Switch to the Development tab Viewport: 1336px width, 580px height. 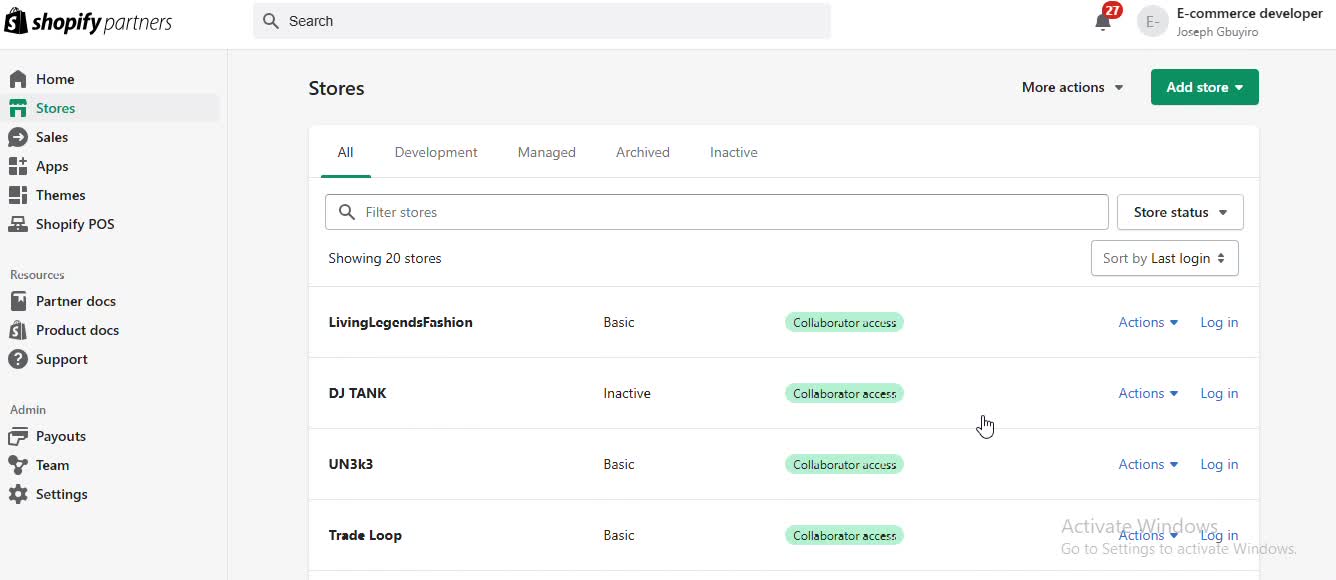tap(436, 152)
